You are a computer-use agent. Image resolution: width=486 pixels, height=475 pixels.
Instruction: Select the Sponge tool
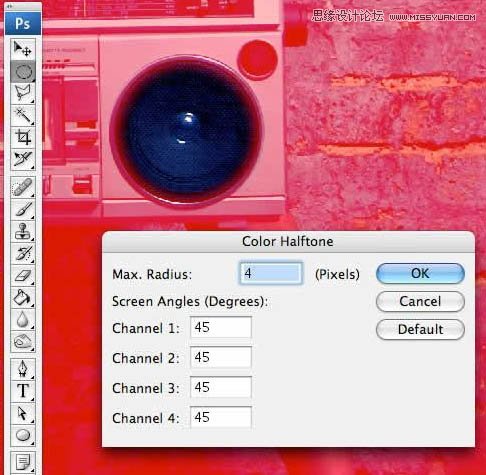(x=23, y=341)
